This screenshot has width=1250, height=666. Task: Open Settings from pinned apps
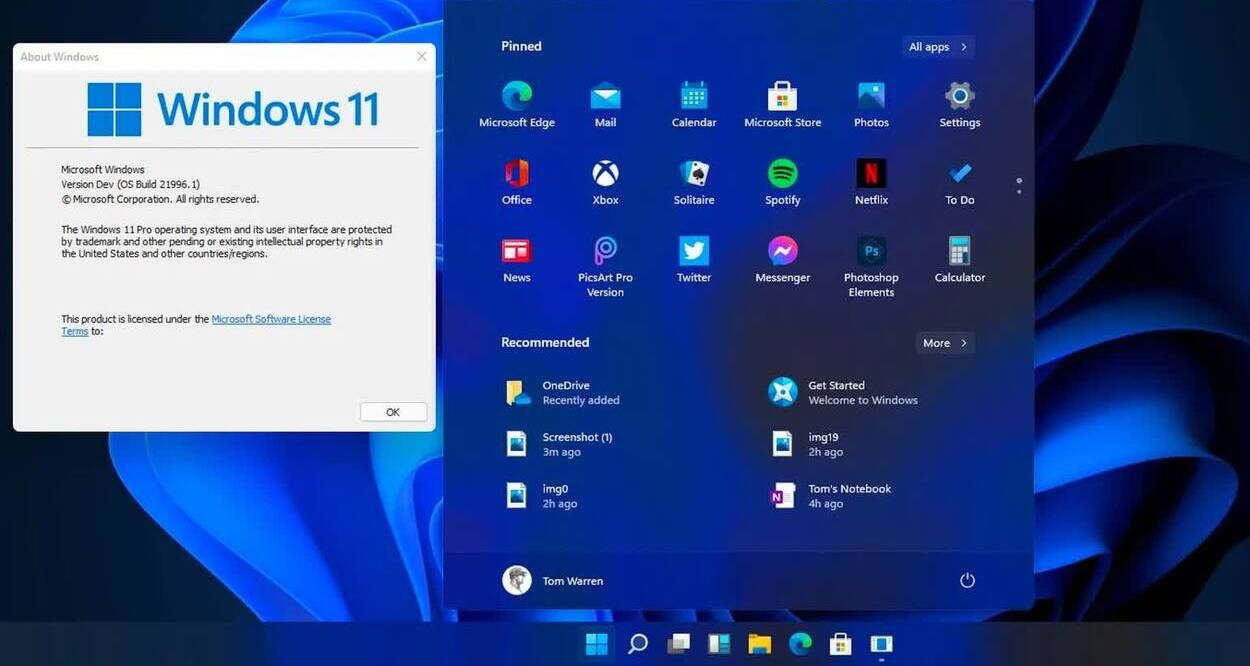click(x=960, y=105)
